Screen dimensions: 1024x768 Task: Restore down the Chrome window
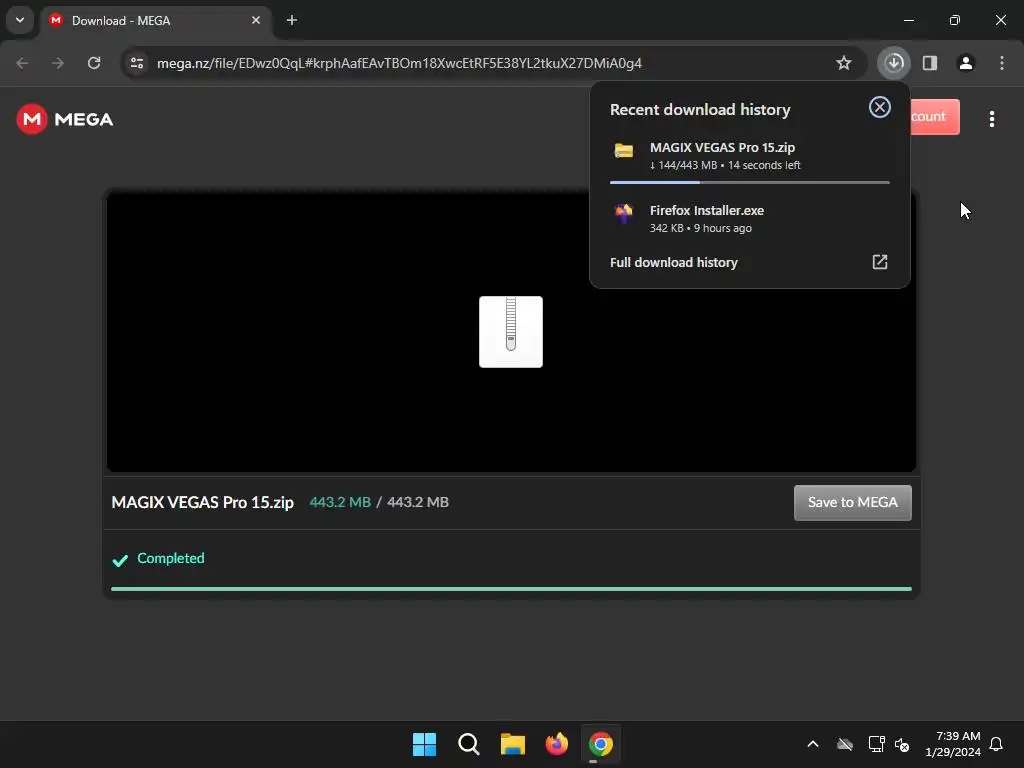point(955,20)
